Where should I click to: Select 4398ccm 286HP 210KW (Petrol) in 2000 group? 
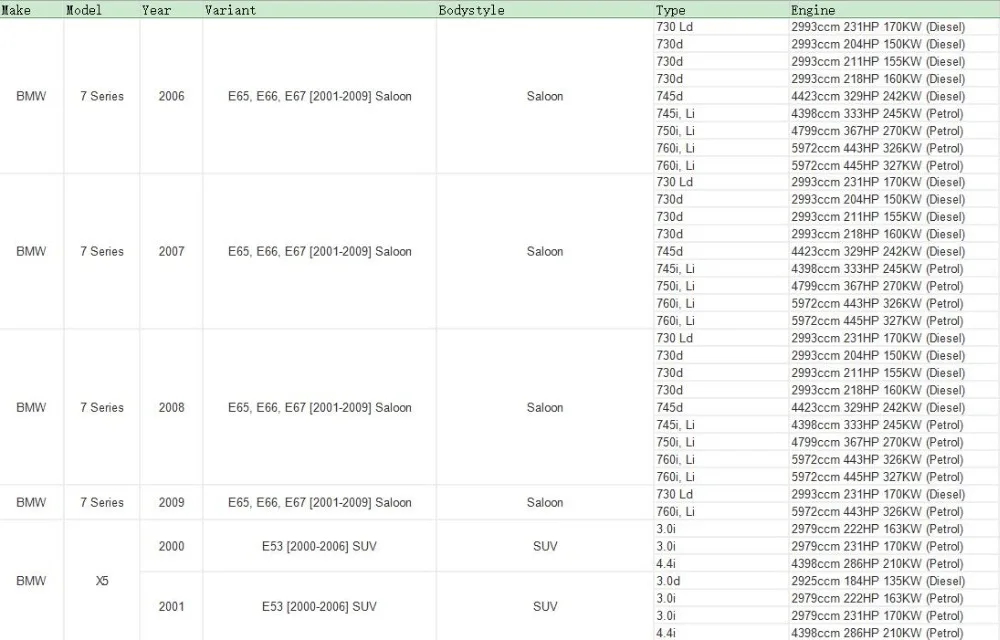coord(894,564)
